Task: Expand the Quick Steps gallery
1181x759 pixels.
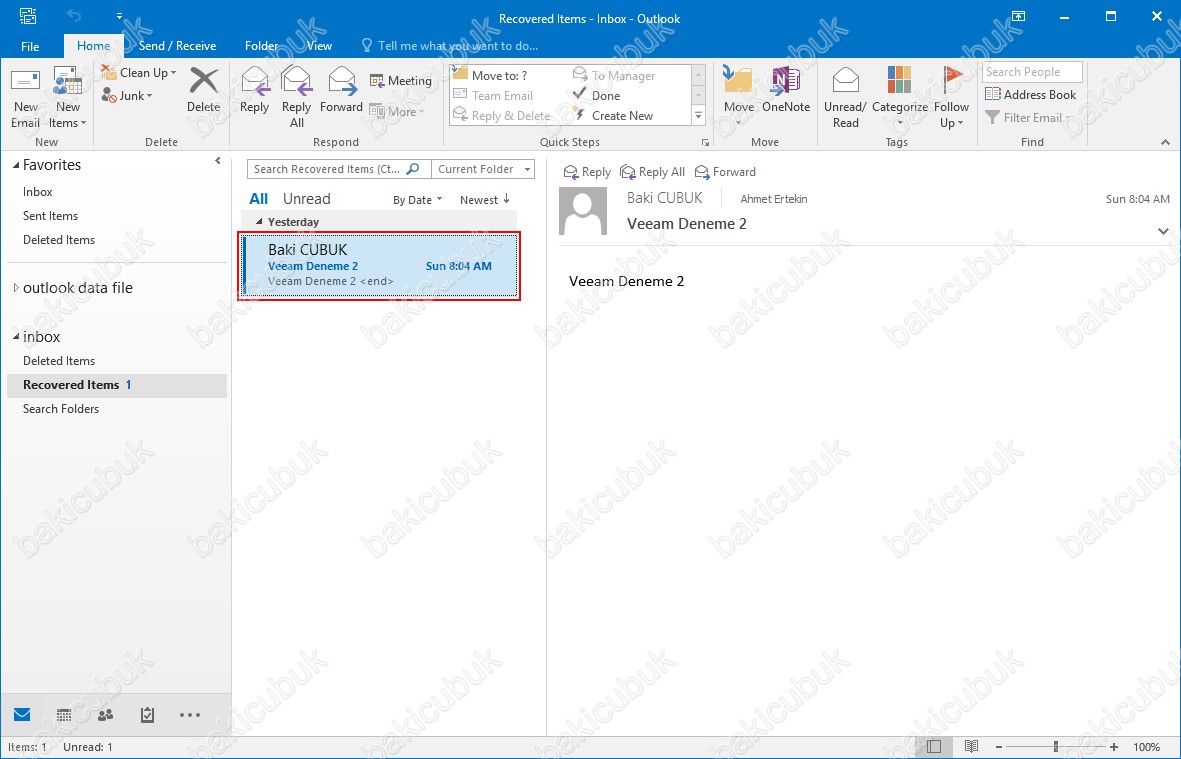Action: tap(698, 116)
